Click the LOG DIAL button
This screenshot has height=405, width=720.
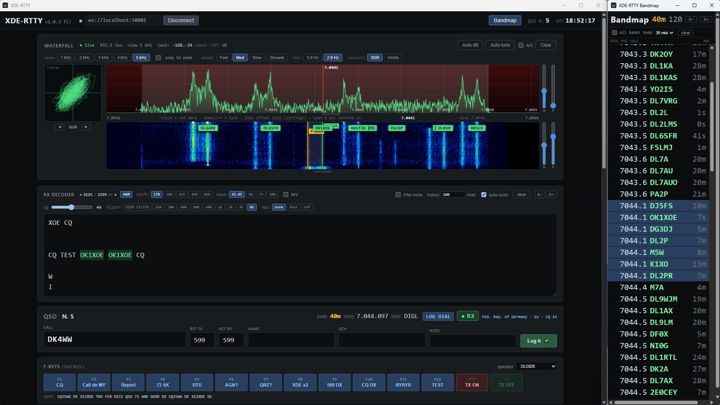coord(438,316)
